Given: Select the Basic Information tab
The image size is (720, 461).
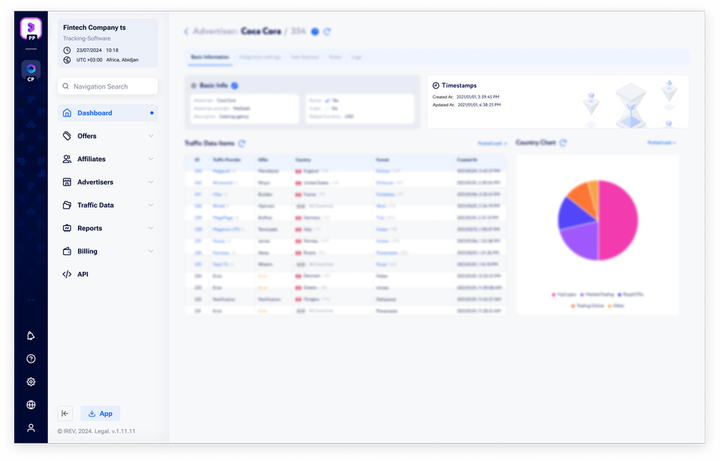Looking at the screenshot, I should pos(210,57).
